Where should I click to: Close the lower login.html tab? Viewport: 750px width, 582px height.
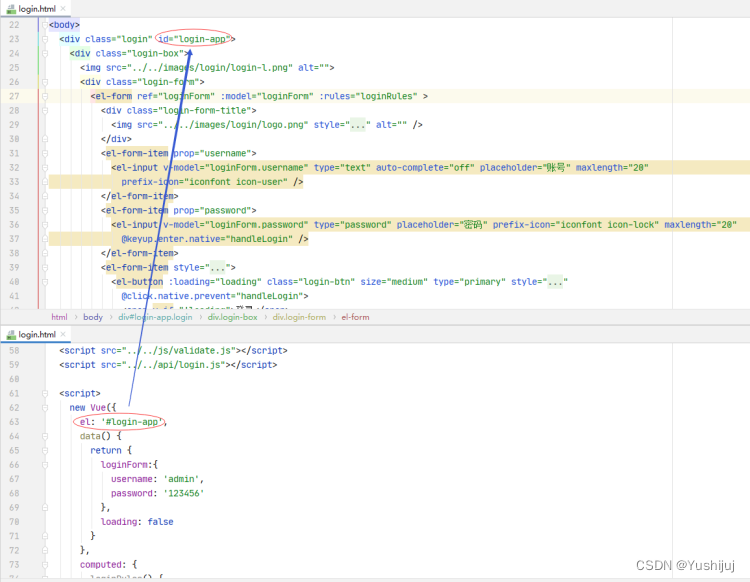pyautogui.click(x=63, y=334)
